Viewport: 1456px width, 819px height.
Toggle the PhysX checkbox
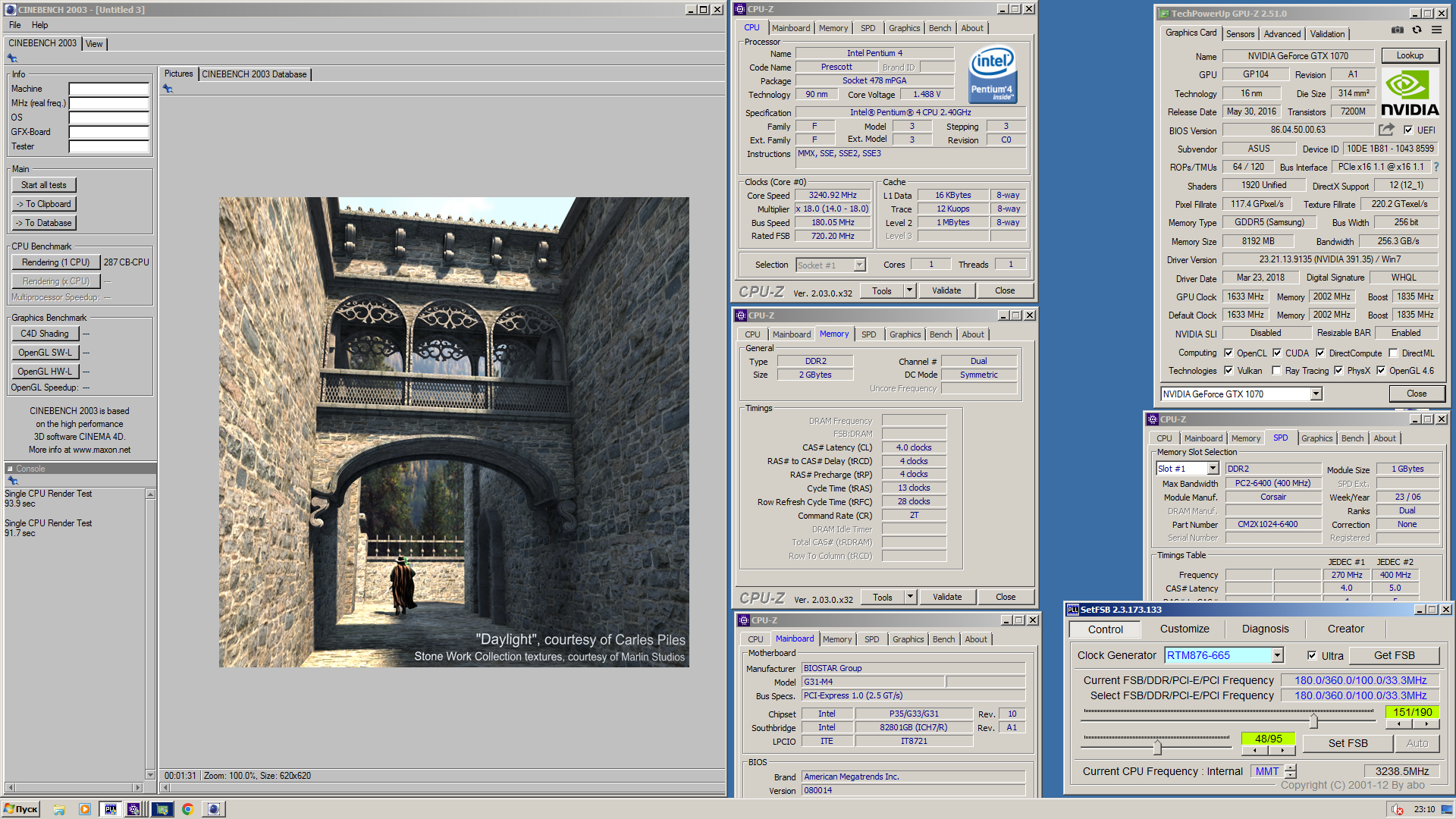[1338, 371]
